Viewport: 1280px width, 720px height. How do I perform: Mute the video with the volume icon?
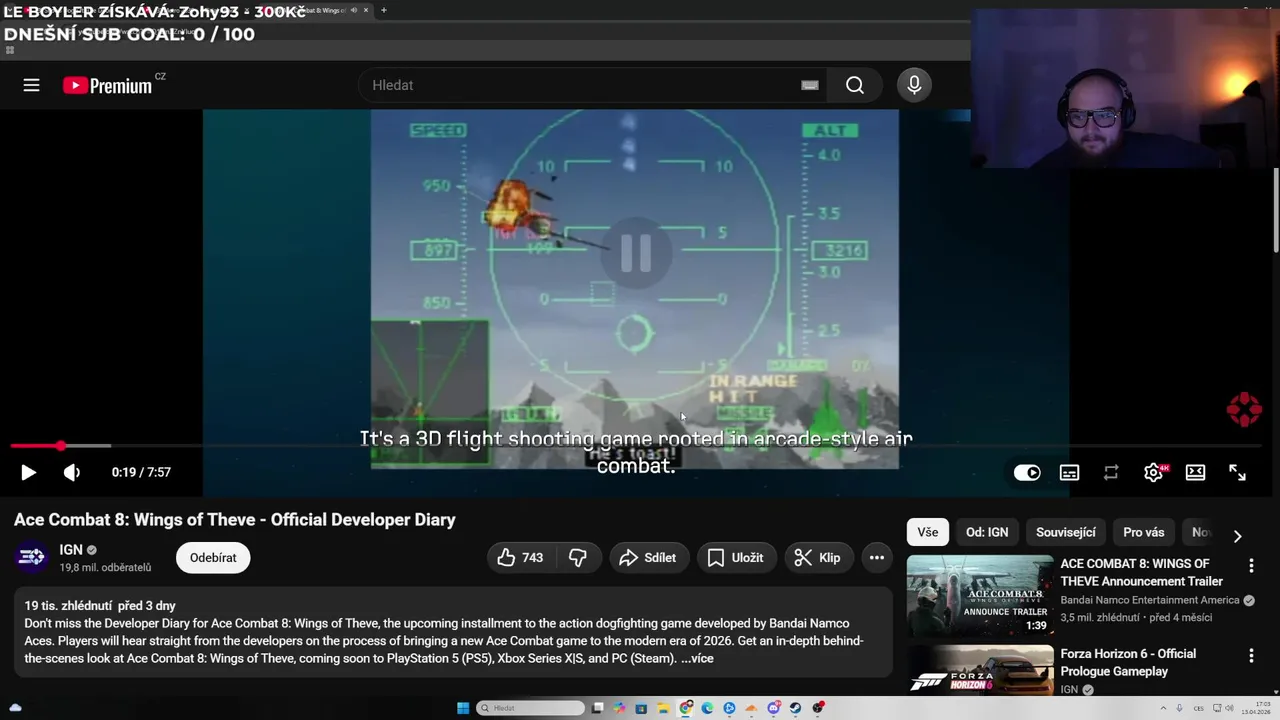[71, 472]
